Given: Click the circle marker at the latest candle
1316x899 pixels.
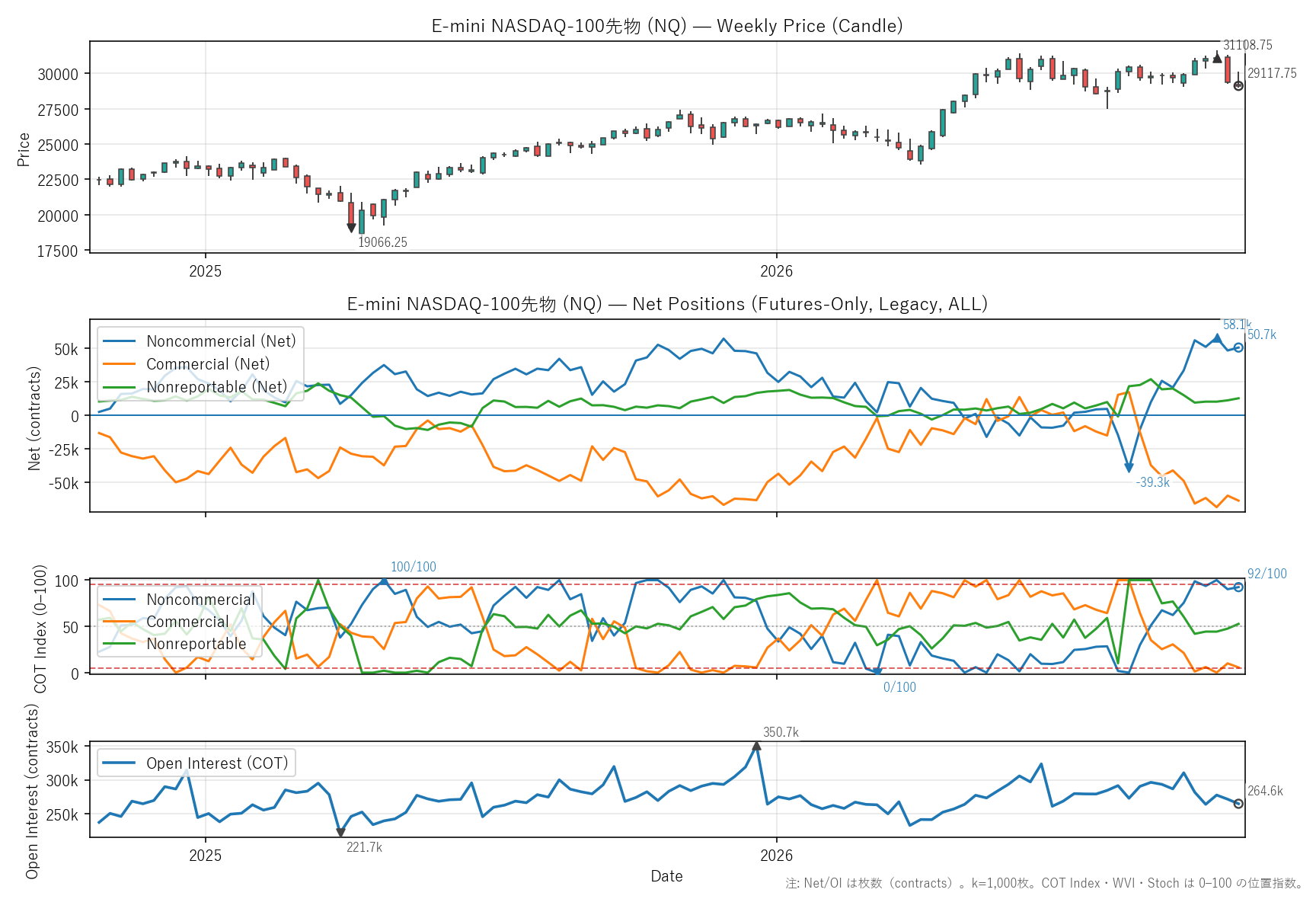Looking at the screenshot, I should tap(1238, 85).
